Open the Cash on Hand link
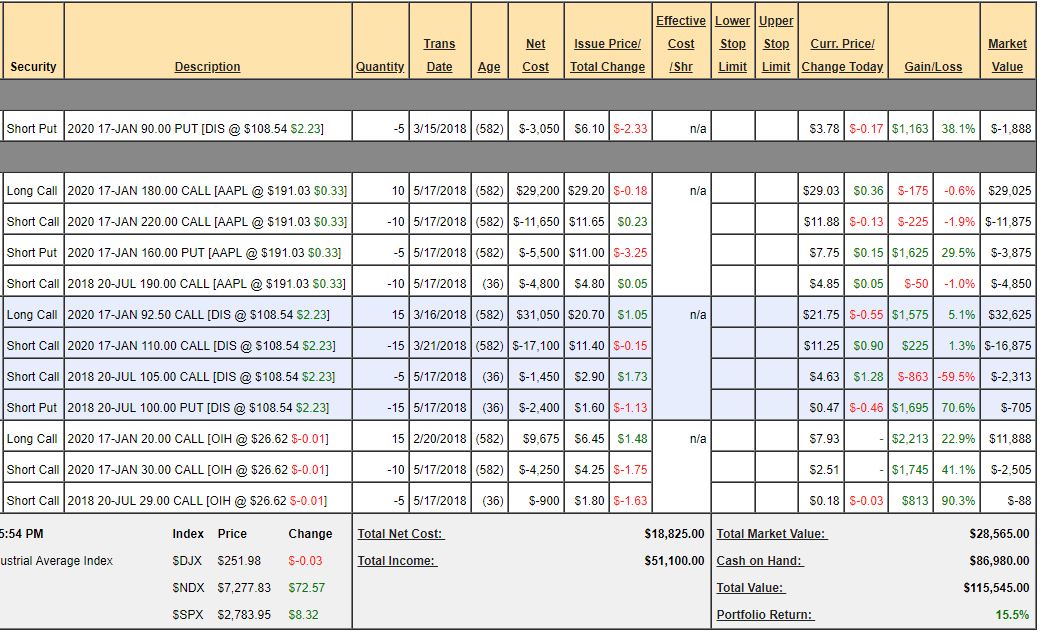Image resolution: width=1040 pixels, height=632 pixels. (x=759, y=561)
